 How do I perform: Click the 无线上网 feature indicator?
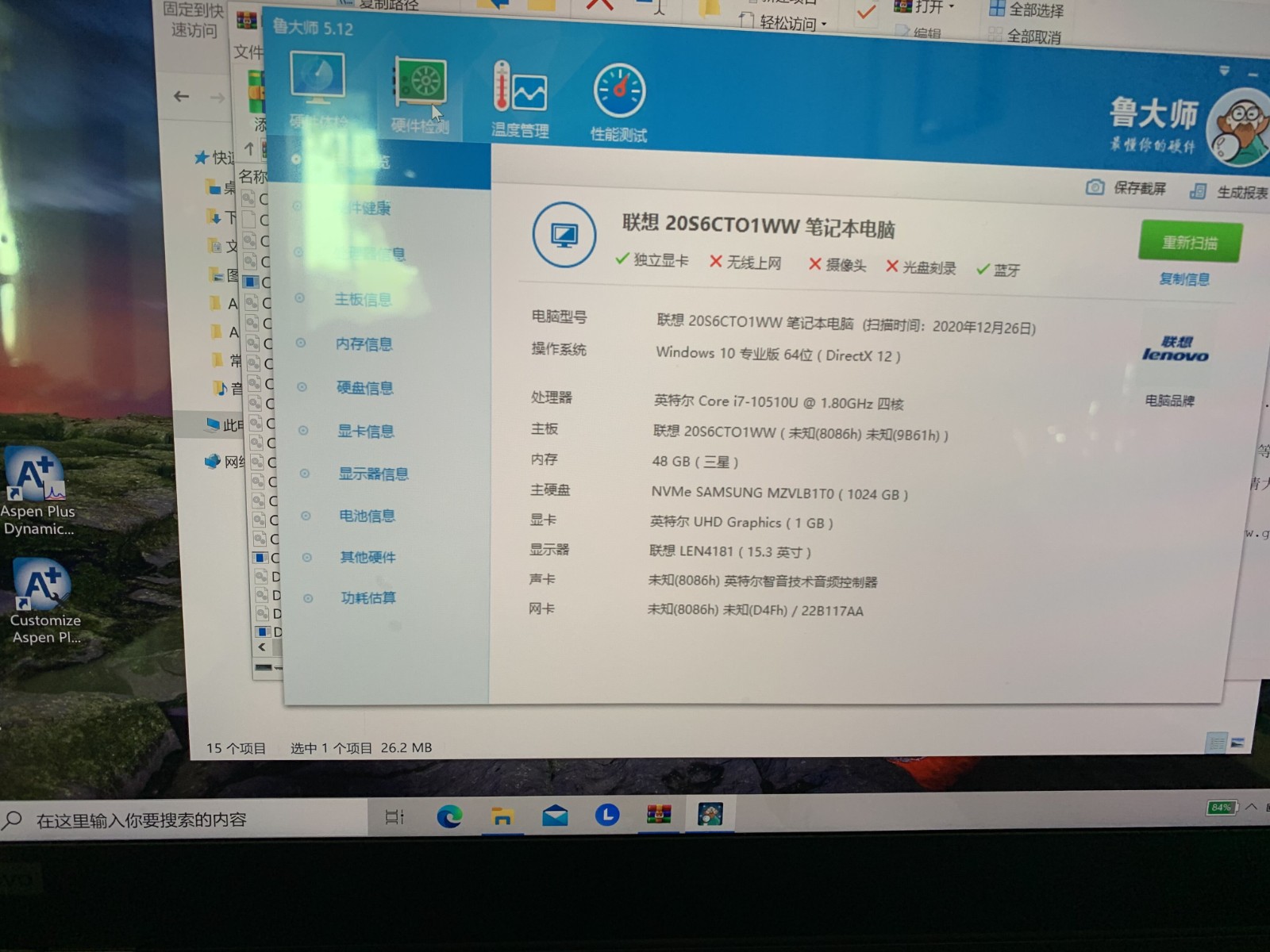745,262
